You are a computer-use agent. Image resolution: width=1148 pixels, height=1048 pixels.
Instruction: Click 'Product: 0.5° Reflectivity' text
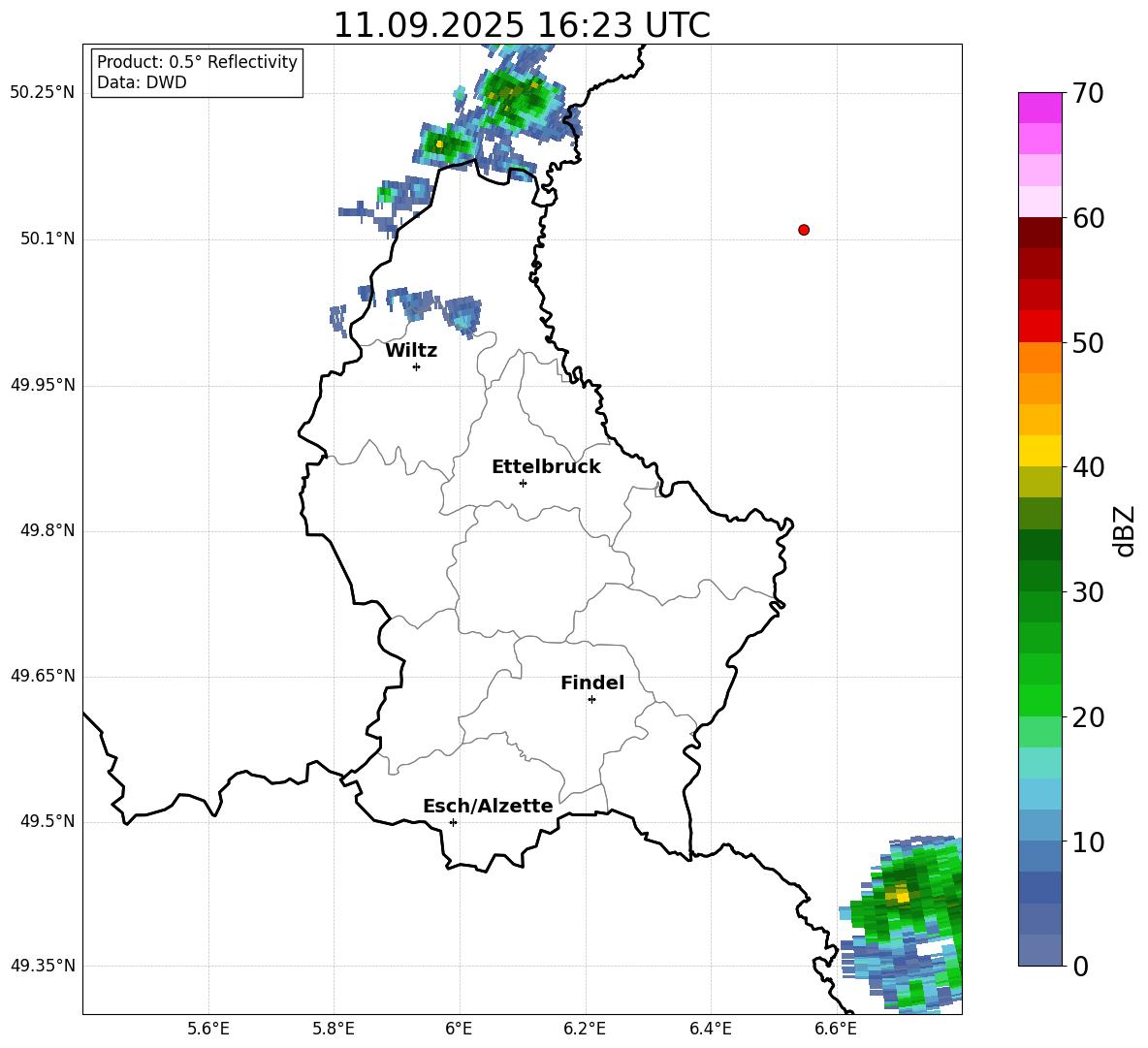(x=197, y=62)
